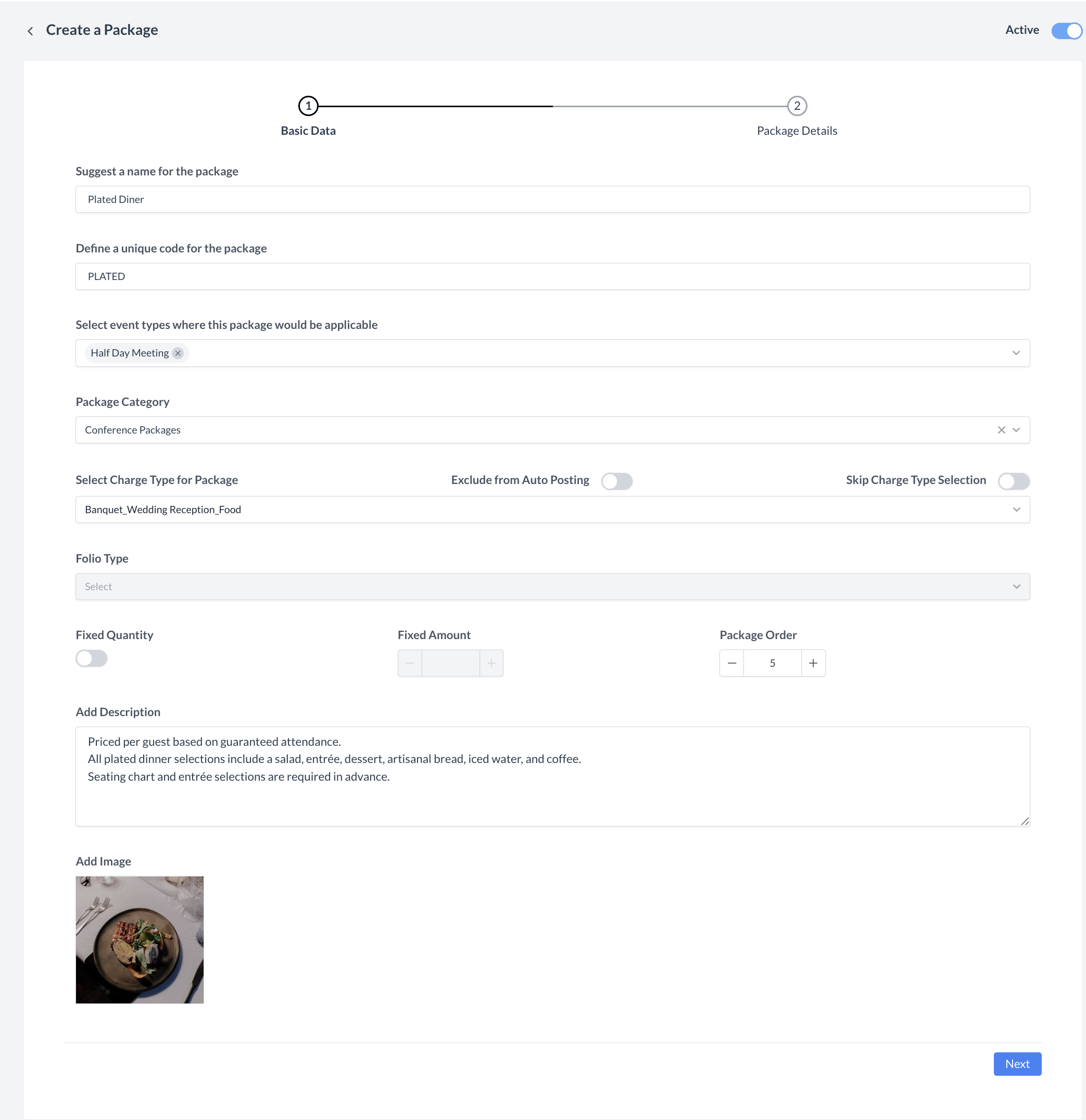Increase Package Order with plus button

[813, 663]
